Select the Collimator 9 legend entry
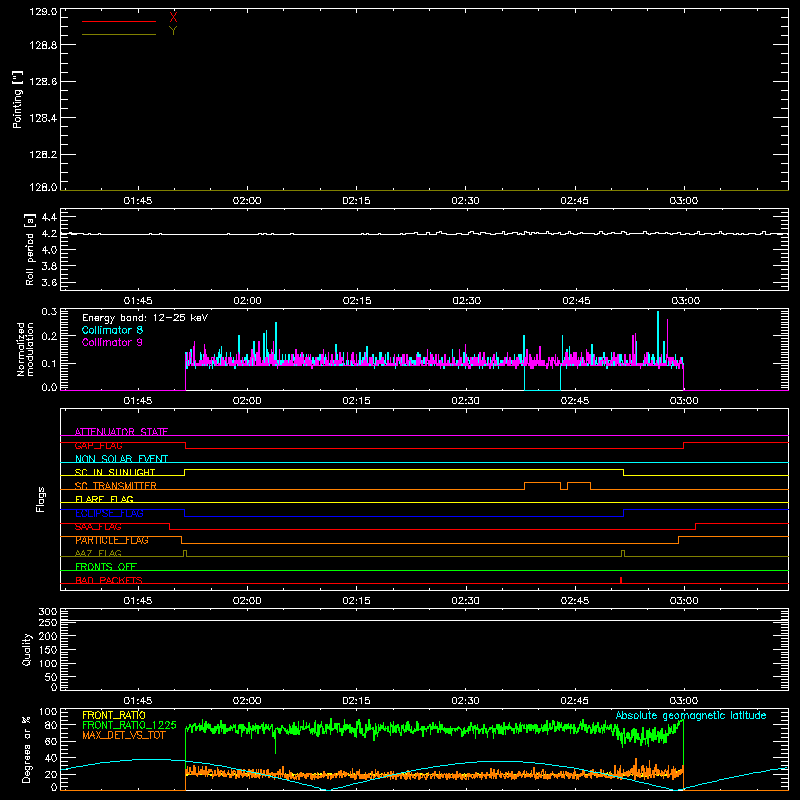Screen dimensions: 800x800 [112, 342]
